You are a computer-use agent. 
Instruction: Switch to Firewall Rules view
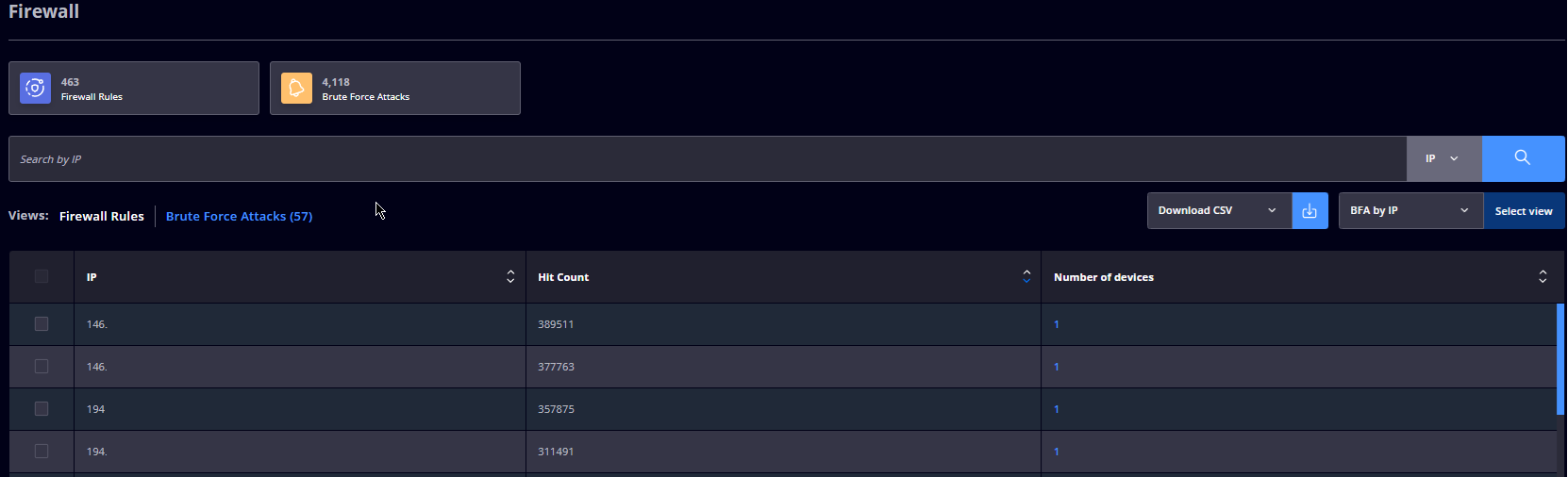coord(102,216)
